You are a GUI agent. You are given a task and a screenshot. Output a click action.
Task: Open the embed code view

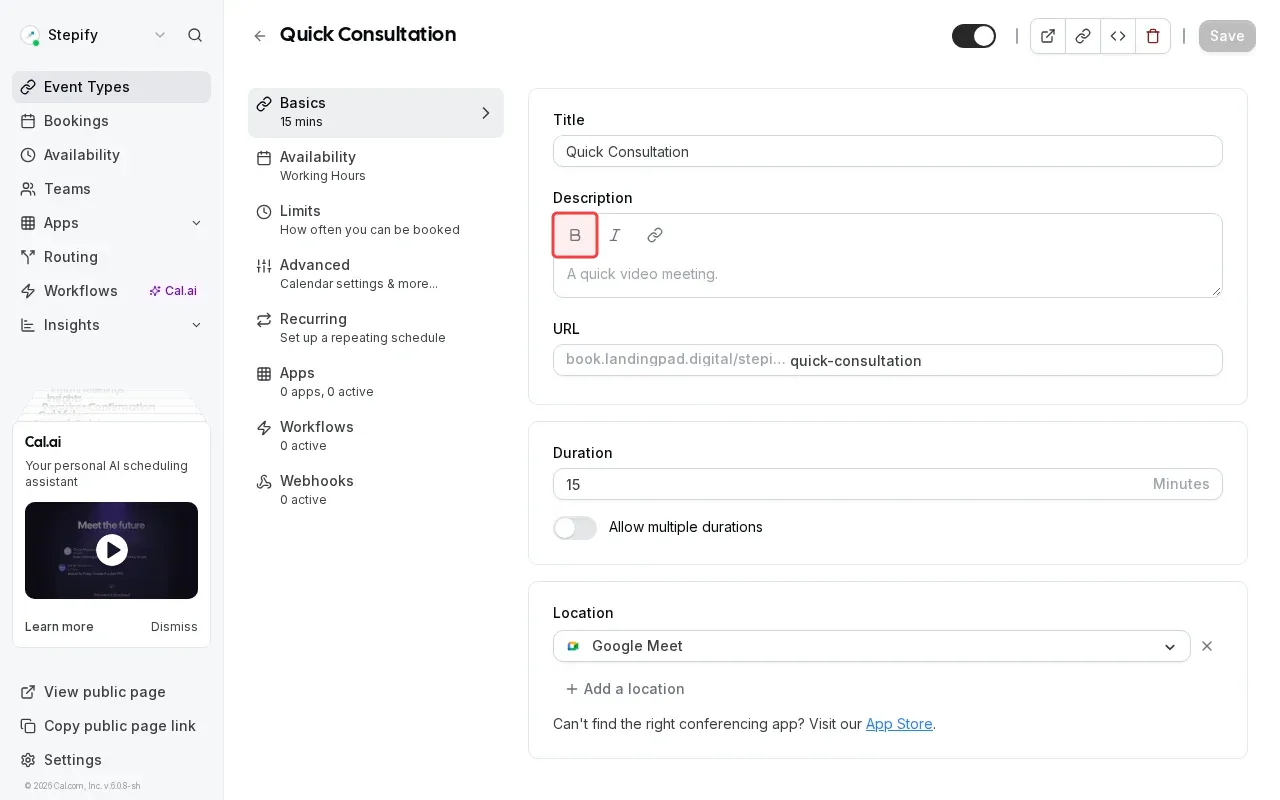click(1118, 36)
